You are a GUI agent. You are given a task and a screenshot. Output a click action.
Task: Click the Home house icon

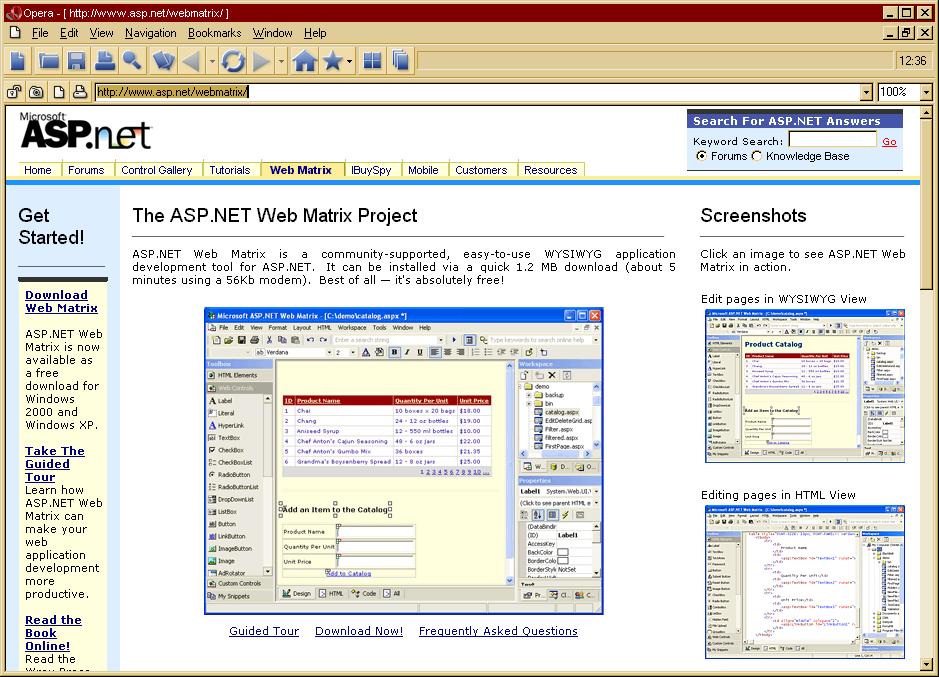[x=305, y=61]
